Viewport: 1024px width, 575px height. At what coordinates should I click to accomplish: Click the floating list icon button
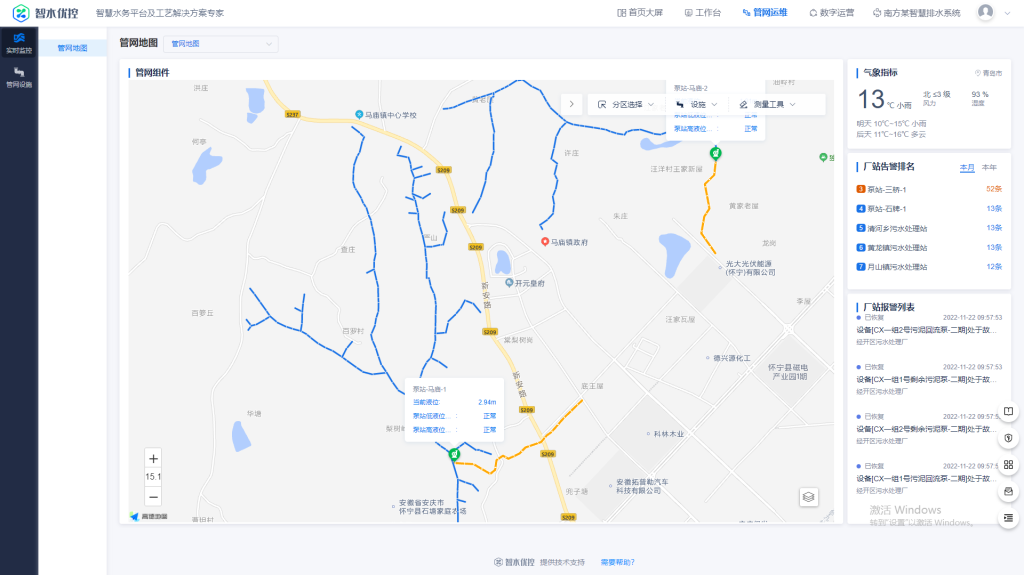click(x=1008, y=518)
